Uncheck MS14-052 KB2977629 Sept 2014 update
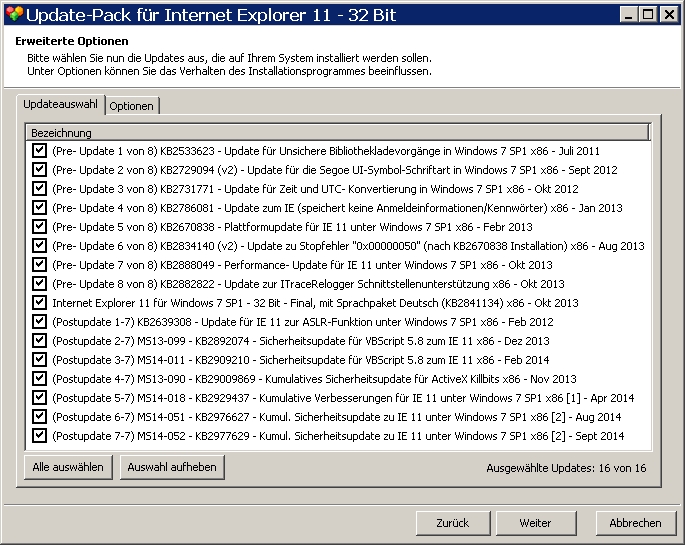This screenshot has width=685, height=545. [x=40, y=435]
